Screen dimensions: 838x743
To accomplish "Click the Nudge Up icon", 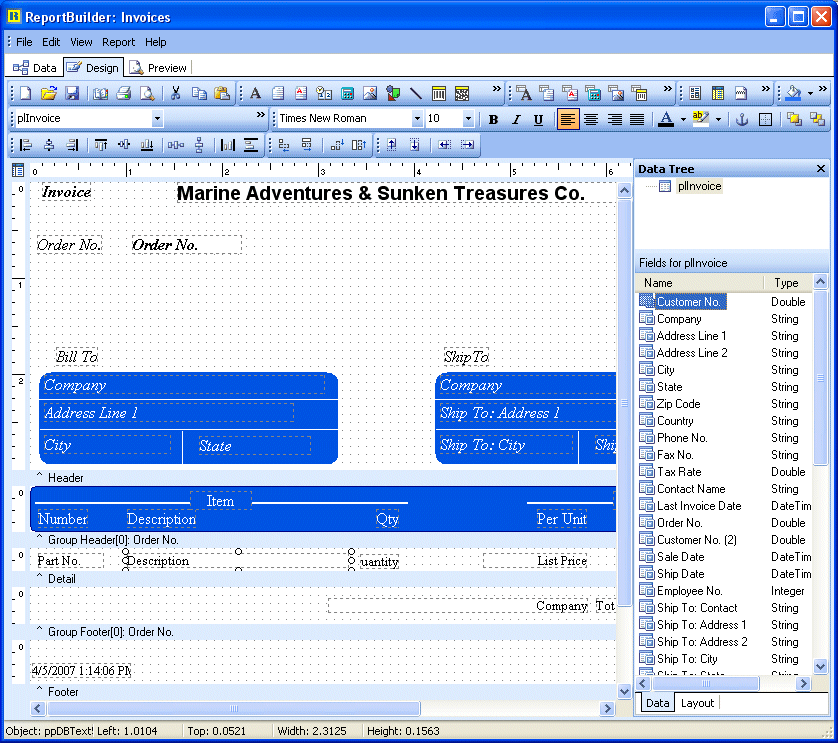I will (392, 145).
